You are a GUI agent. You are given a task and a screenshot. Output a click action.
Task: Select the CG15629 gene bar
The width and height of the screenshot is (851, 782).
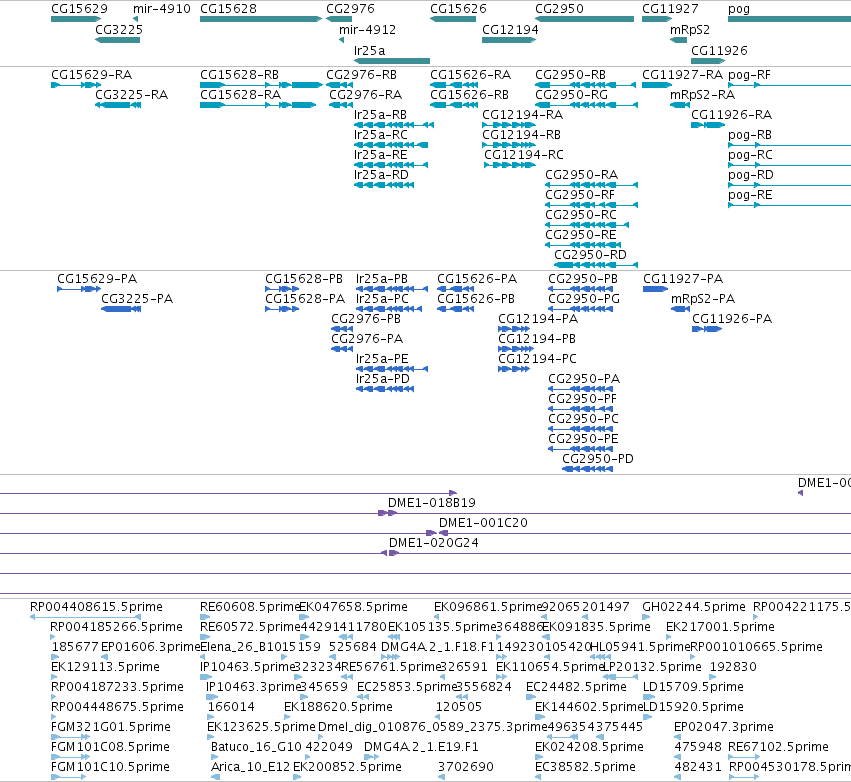(x=76, y=19)
